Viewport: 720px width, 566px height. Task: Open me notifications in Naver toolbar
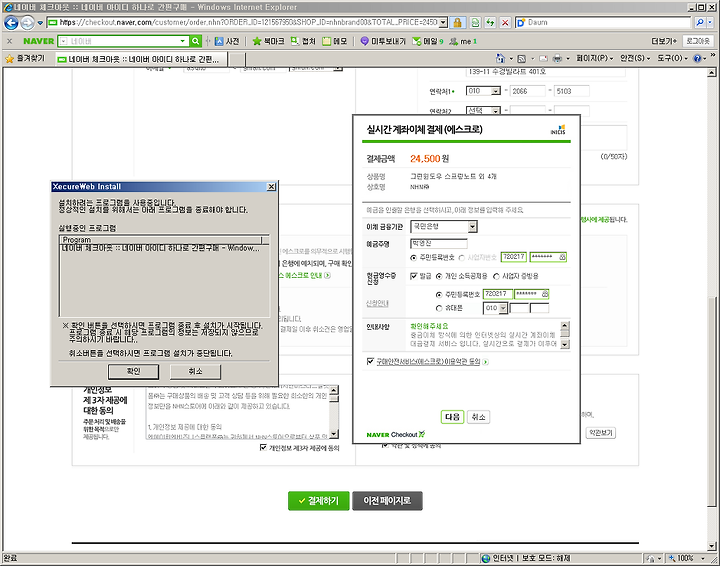(463, 41)
